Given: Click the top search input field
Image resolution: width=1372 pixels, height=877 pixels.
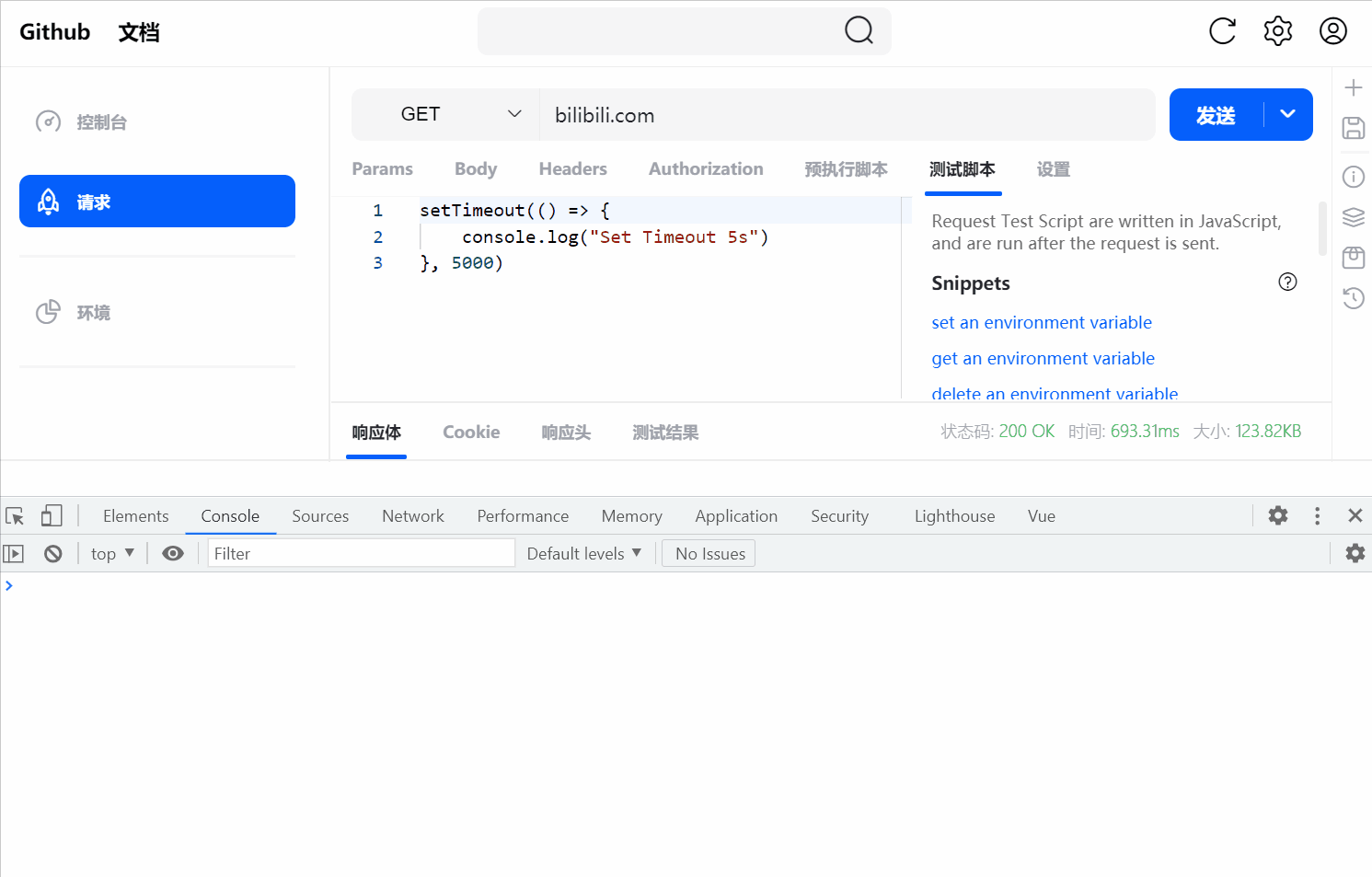Looking at the screenshot, I should [x=685, y=31].
